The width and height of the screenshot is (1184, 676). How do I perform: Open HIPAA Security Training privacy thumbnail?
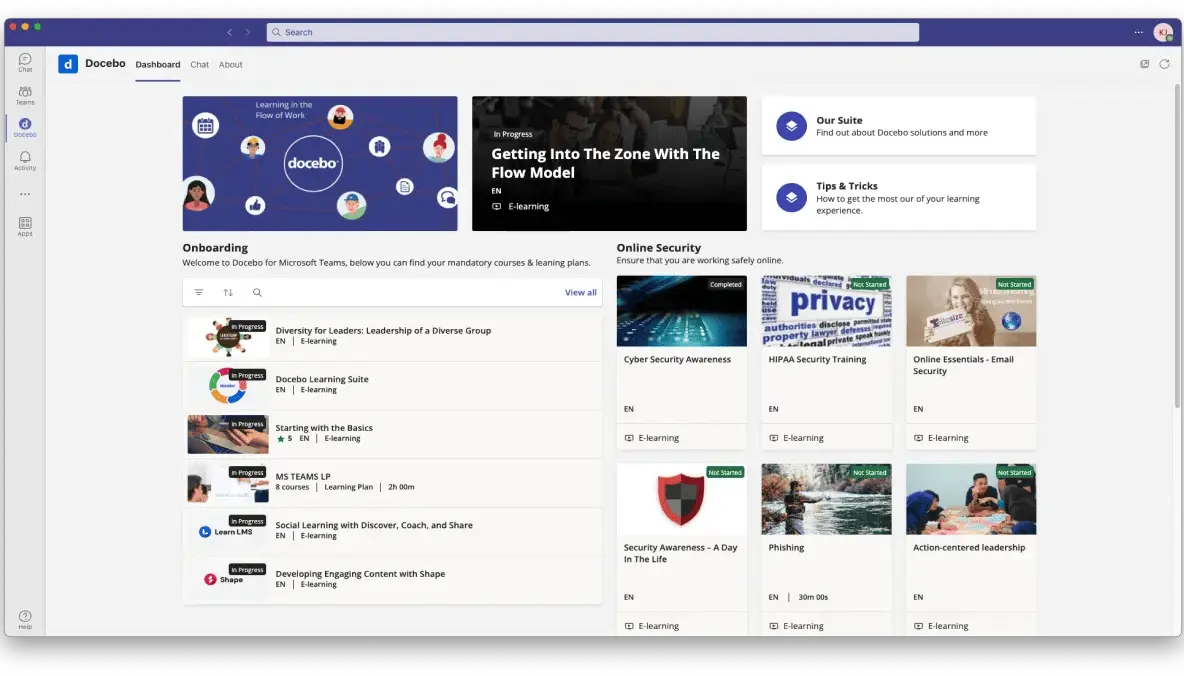(x=826, y=311)
